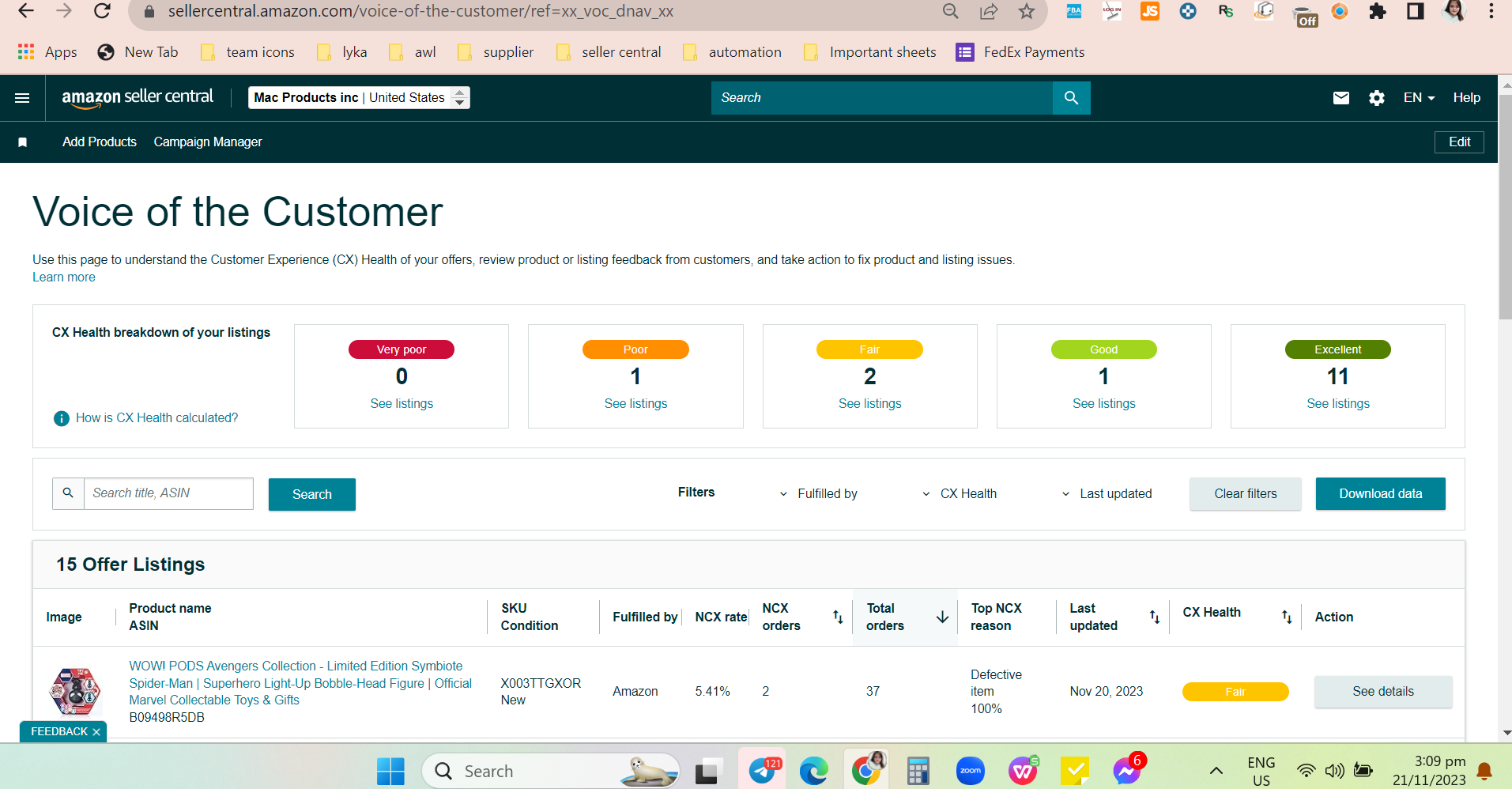The image size is (1512, 789).
Task: Open the Learn more link
Action: click(64, 277)
